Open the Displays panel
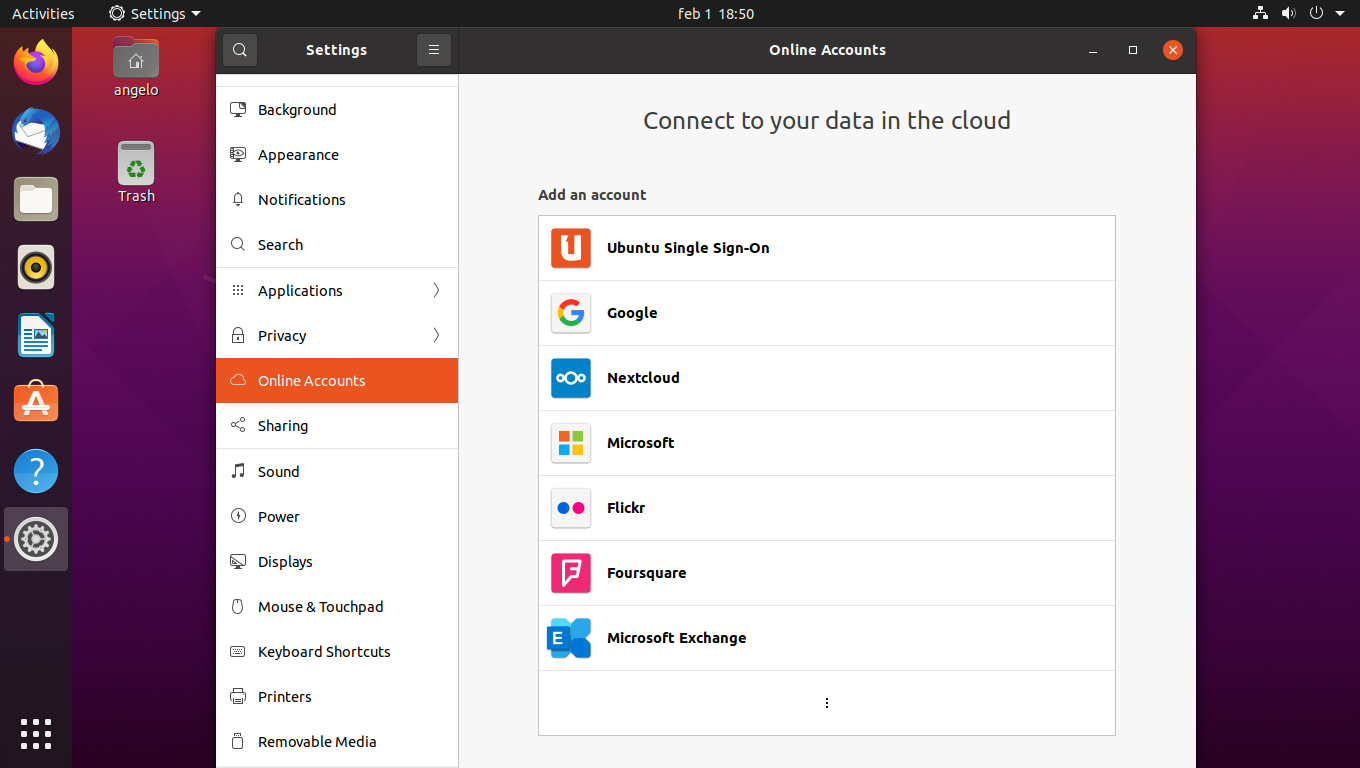The height and width of the screenshot is (768, 1360). [337, 562]
